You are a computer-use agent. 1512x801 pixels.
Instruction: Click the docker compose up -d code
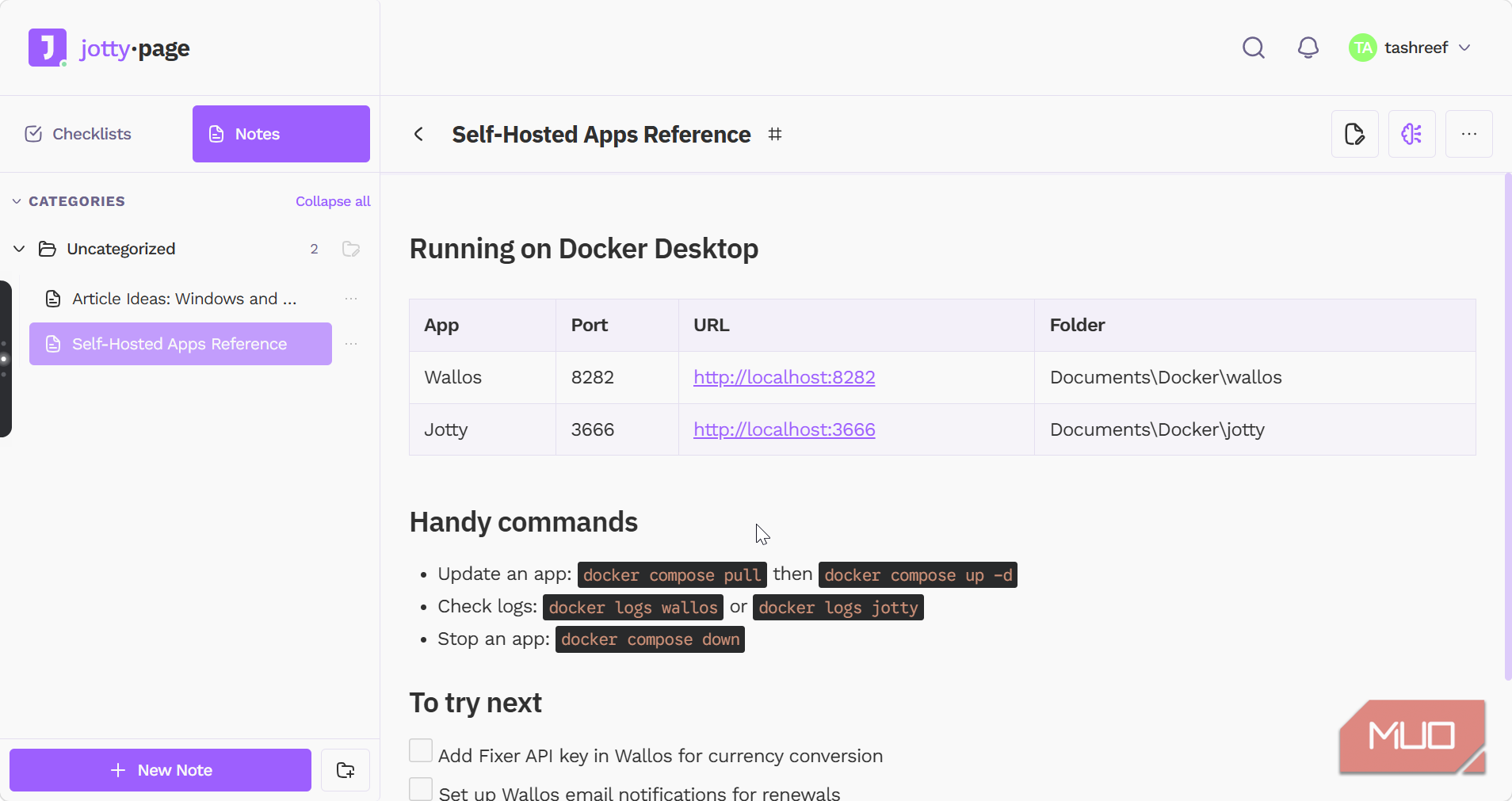[x=918, y=575]
